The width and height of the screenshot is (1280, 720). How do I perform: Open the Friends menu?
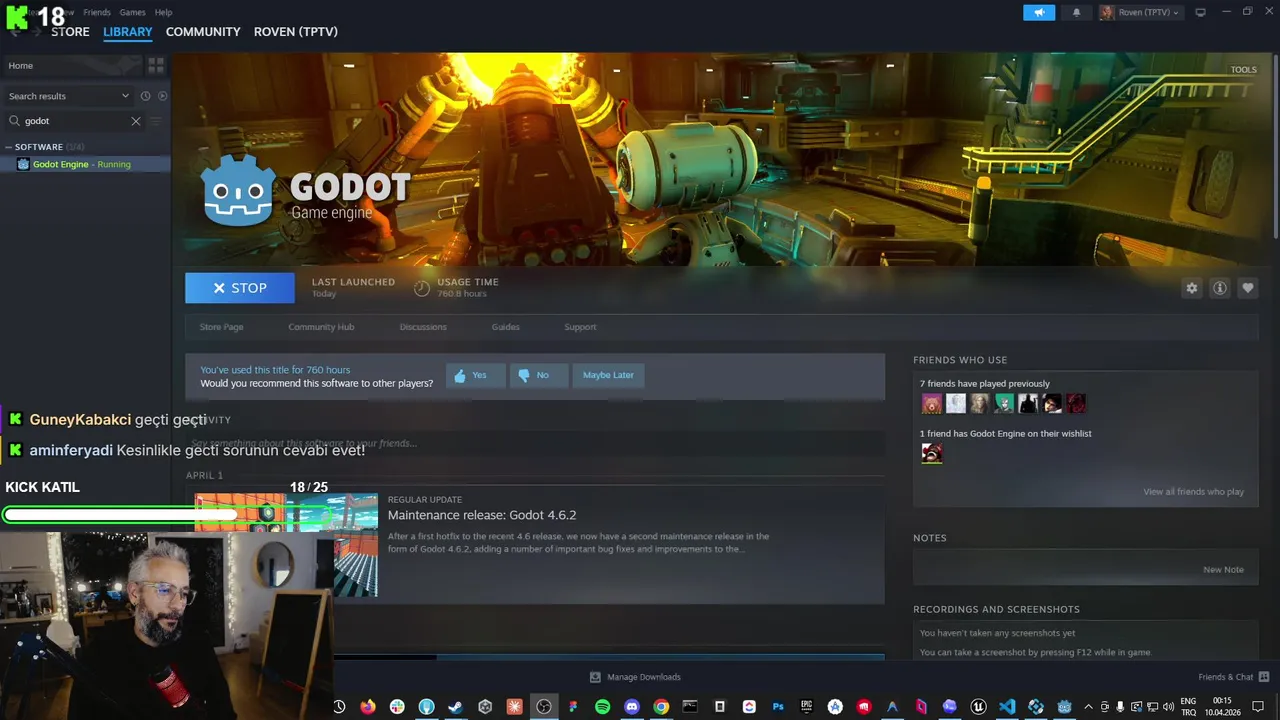click(97, 12)
